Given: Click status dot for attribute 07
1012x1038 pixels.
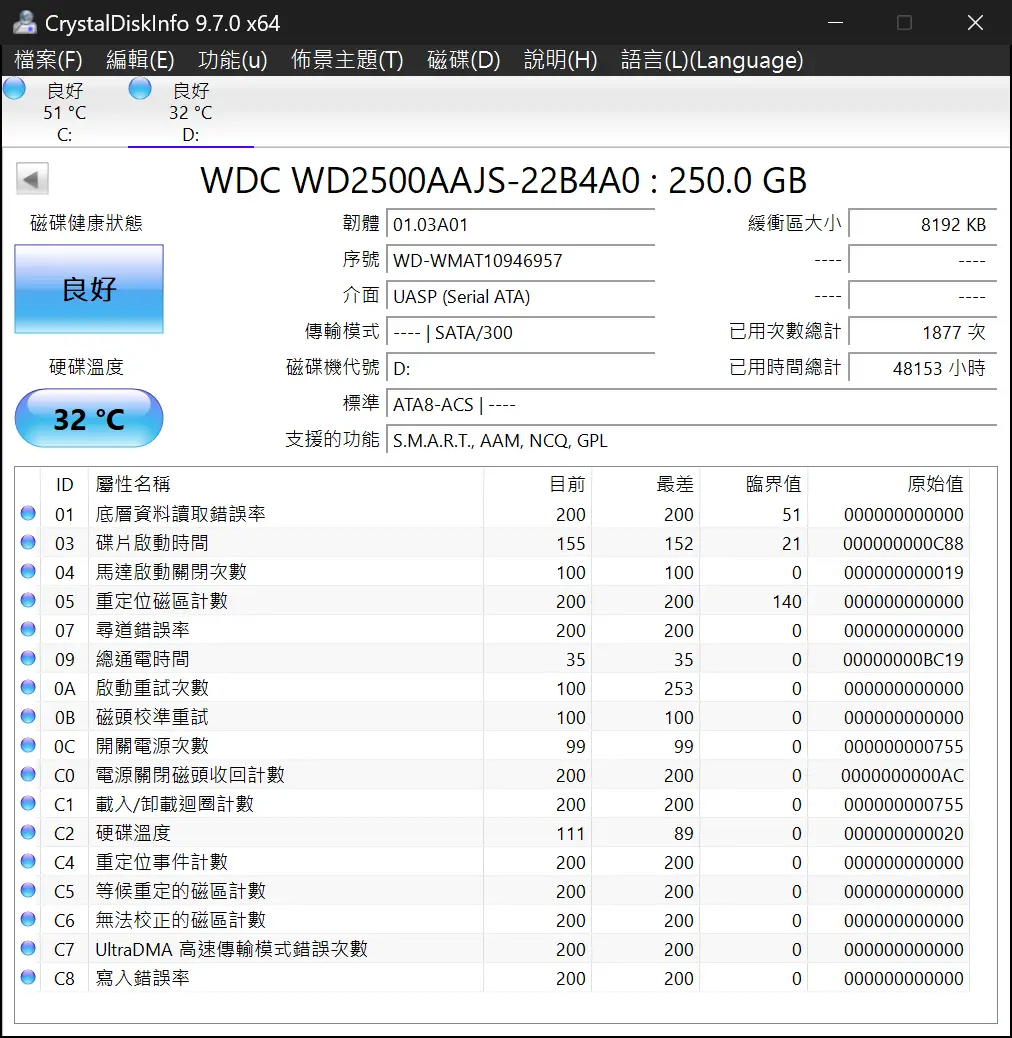Looking at the screenshot, I should (x=28, y=629).
